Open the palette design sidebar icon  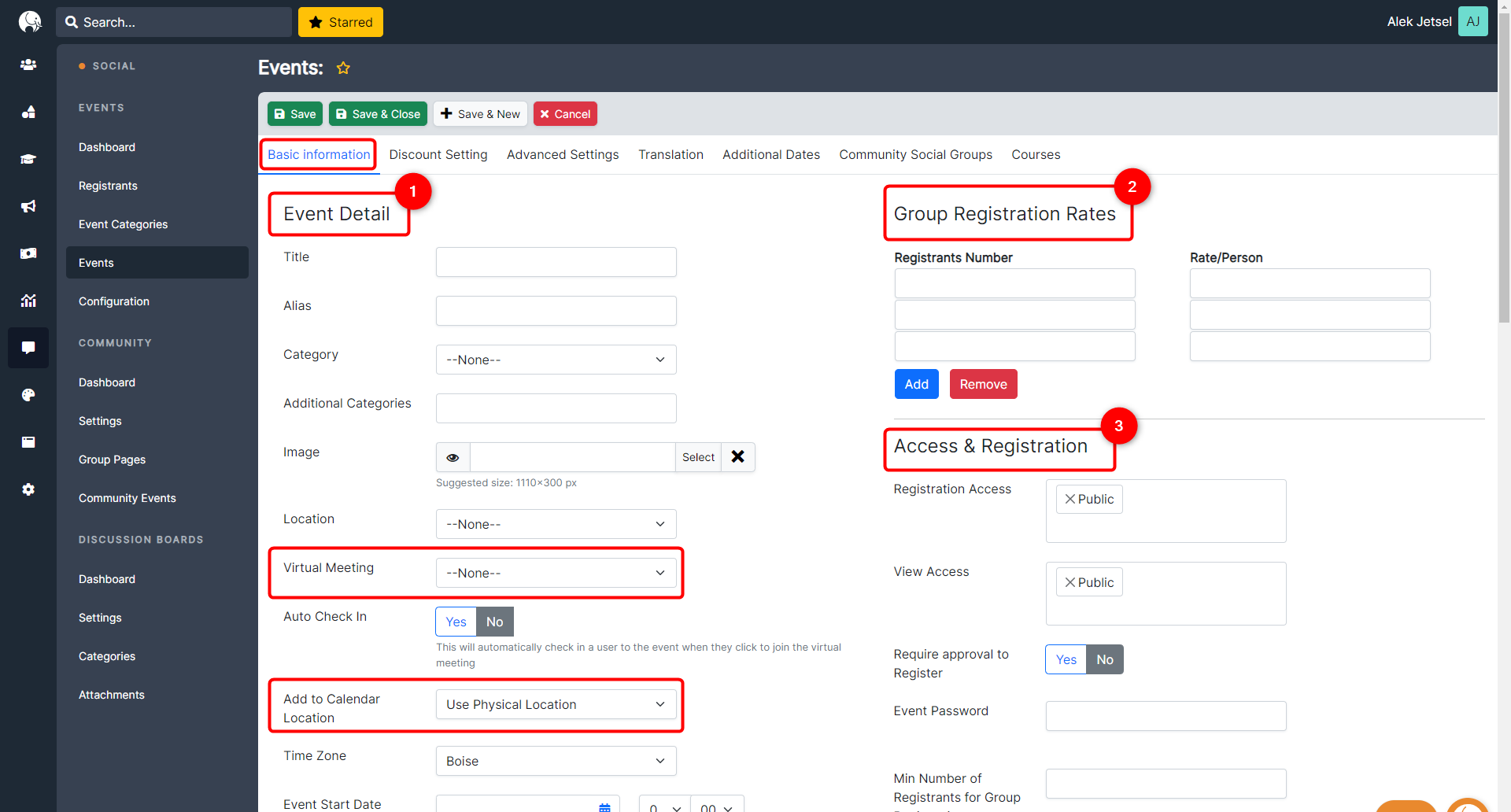point(28,395)
